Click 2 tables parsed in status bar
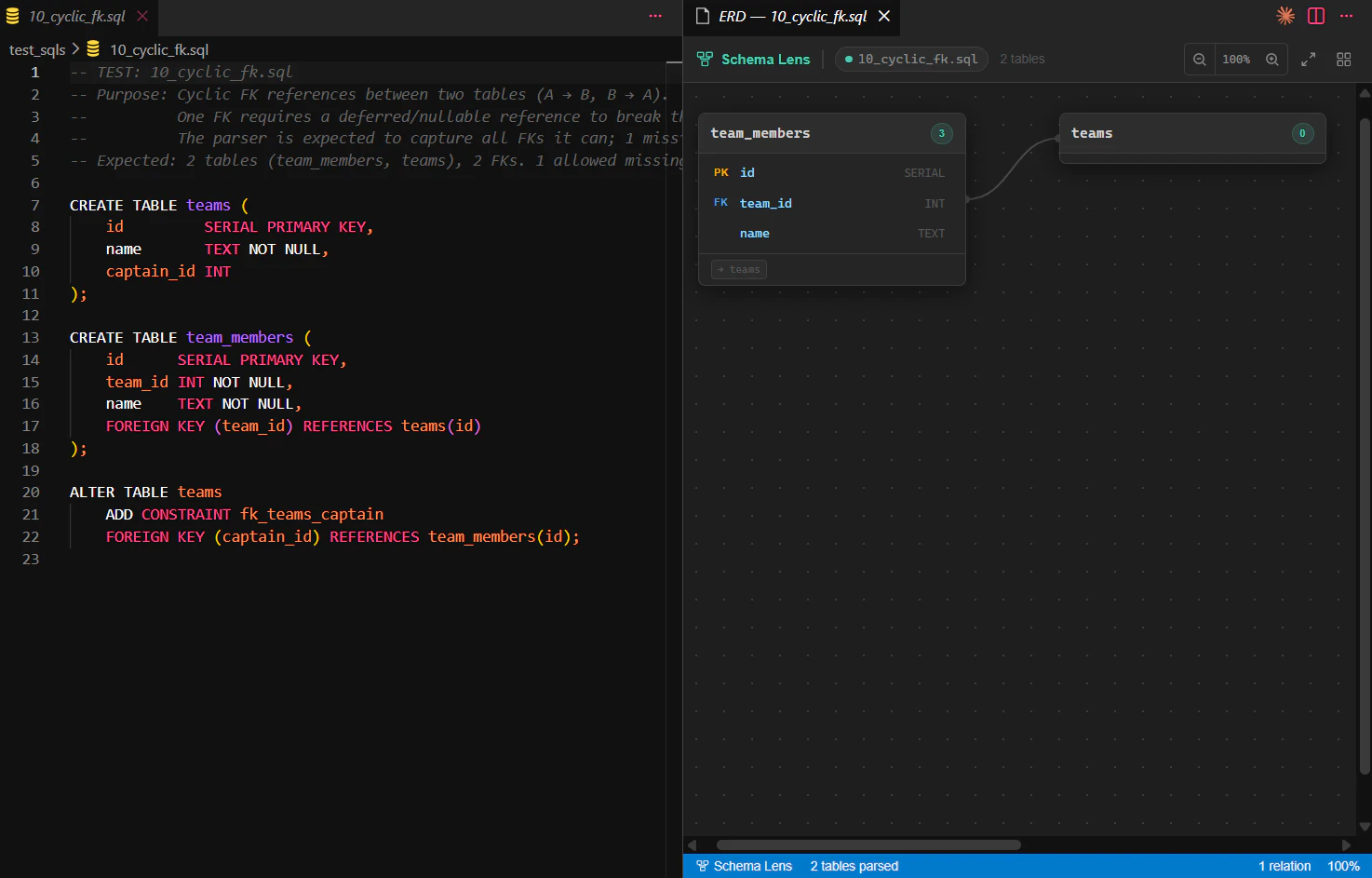 click(x=854, y=866)
